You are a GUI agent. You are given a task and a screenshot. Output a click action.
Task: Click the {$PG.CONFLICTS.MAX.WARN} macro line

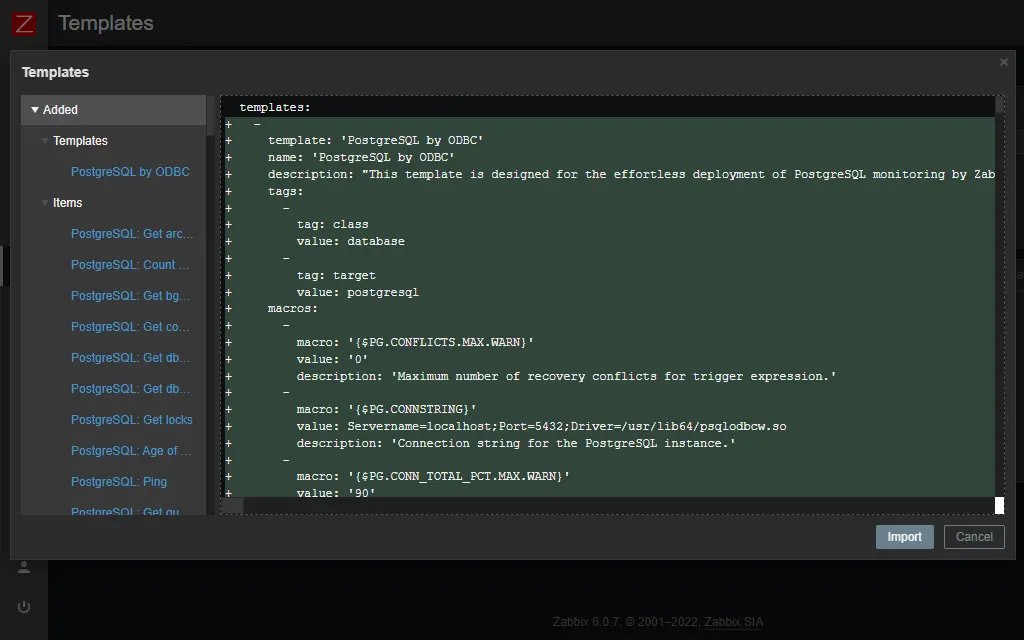(415, 342)
